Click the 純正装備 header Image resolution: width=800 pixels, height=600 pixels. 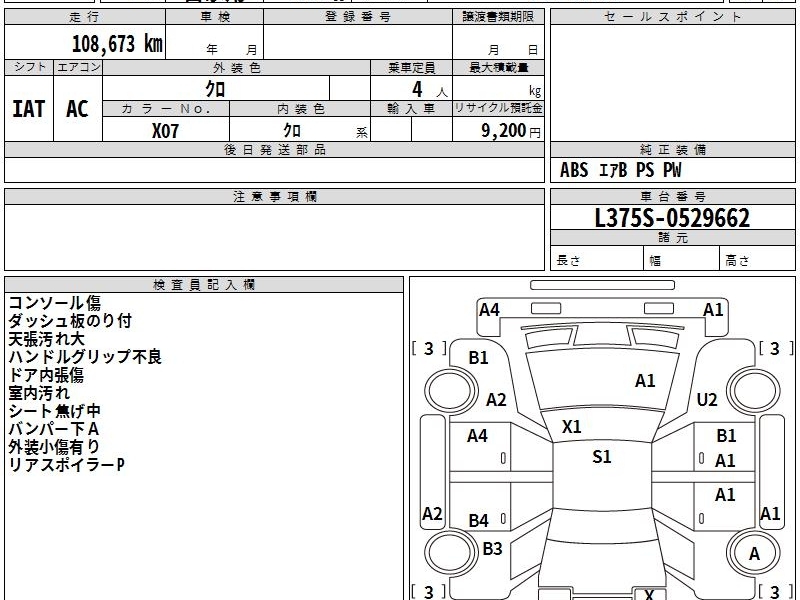click(x=672, y=149)
